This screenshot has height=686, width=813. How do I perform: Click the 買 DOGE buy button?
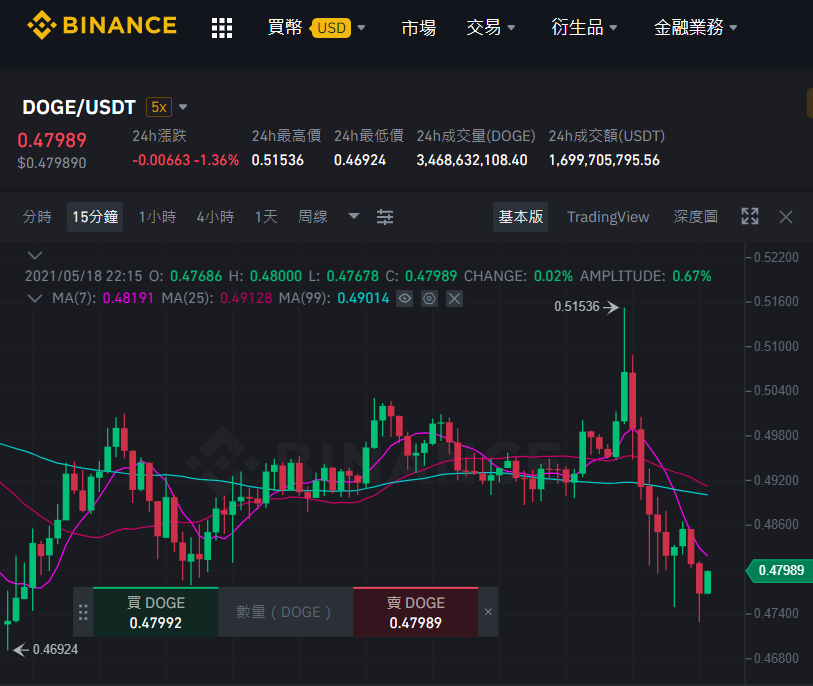point(156,612)
